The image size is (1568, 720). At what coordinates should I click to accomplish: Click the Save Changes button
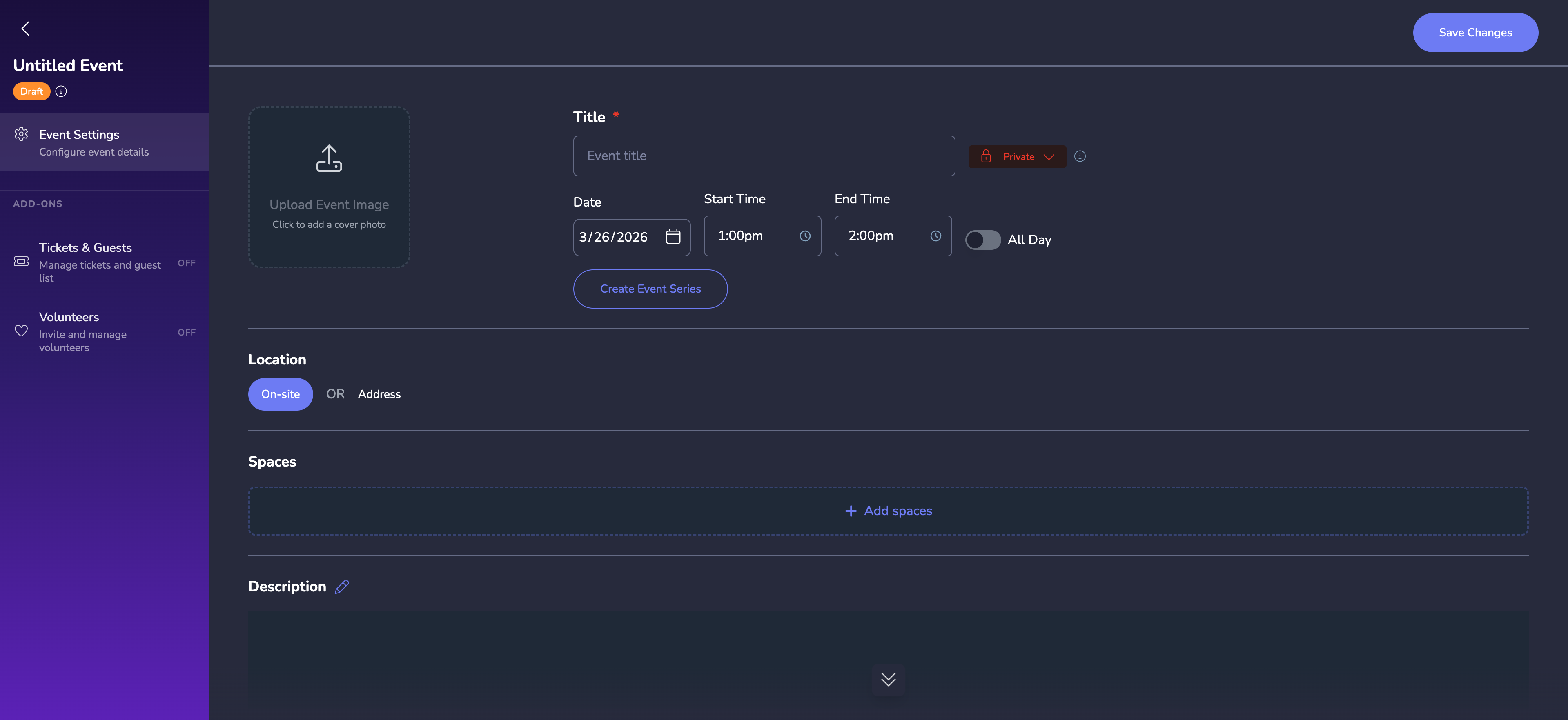[1475, 32]
